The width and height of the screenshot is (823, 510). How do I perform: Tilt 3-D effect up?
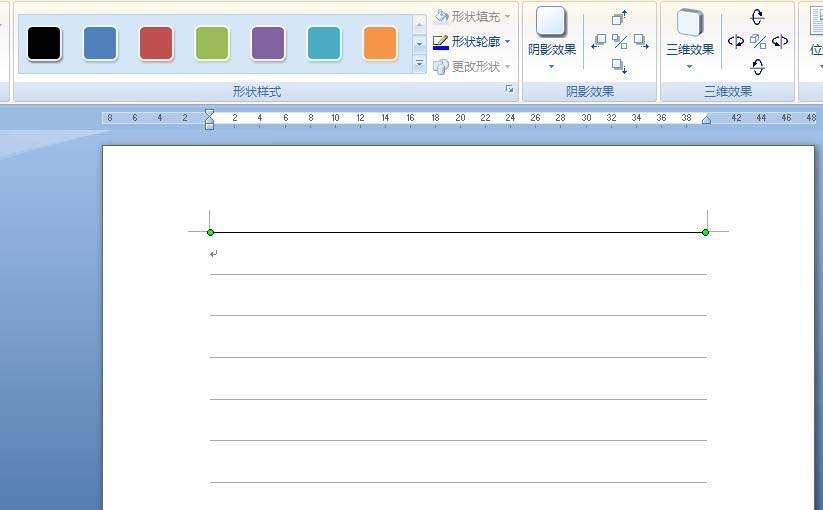coord(757,17)
